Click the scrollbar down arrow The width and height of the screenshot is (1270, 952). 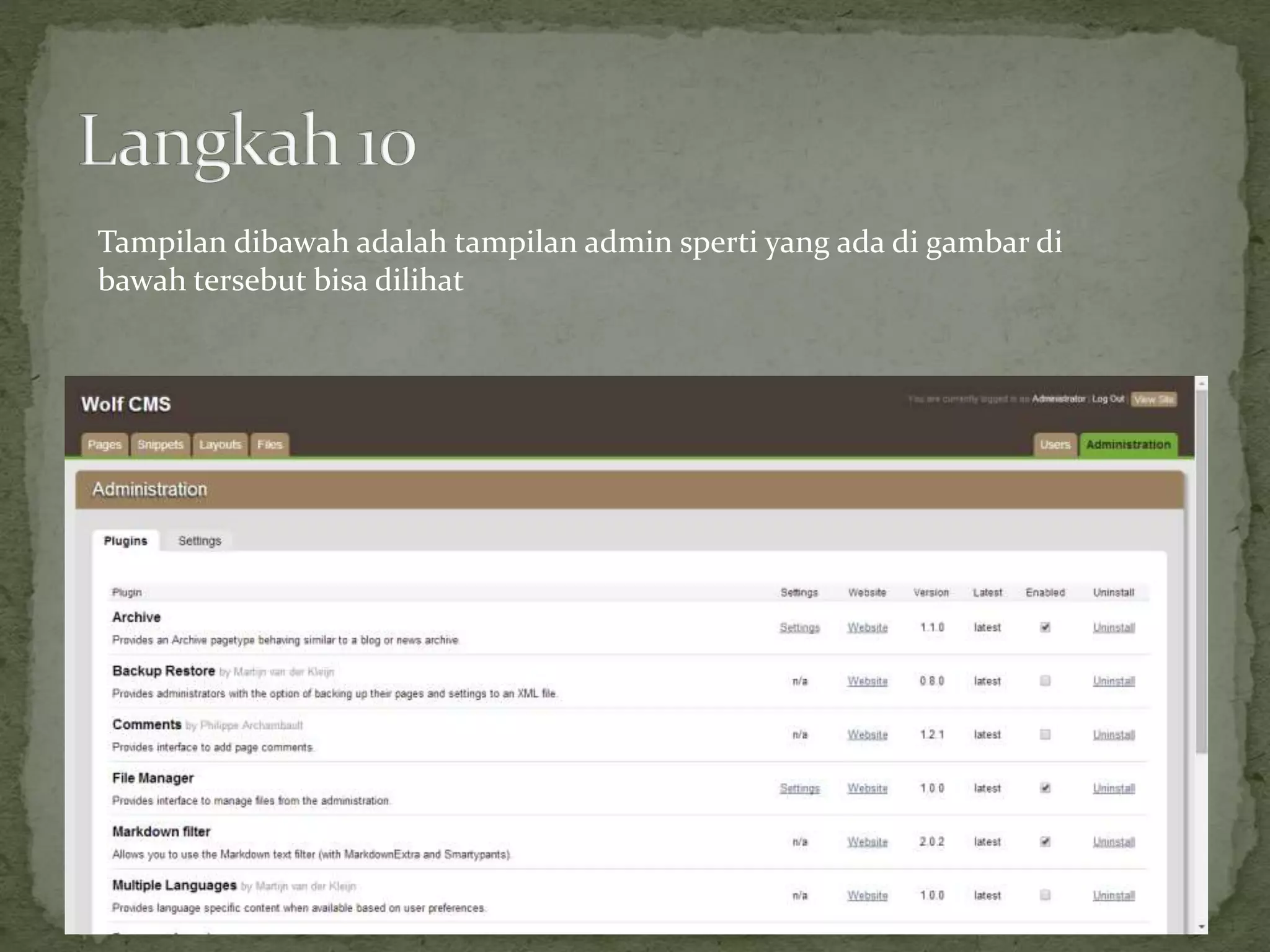point(1201,927)
